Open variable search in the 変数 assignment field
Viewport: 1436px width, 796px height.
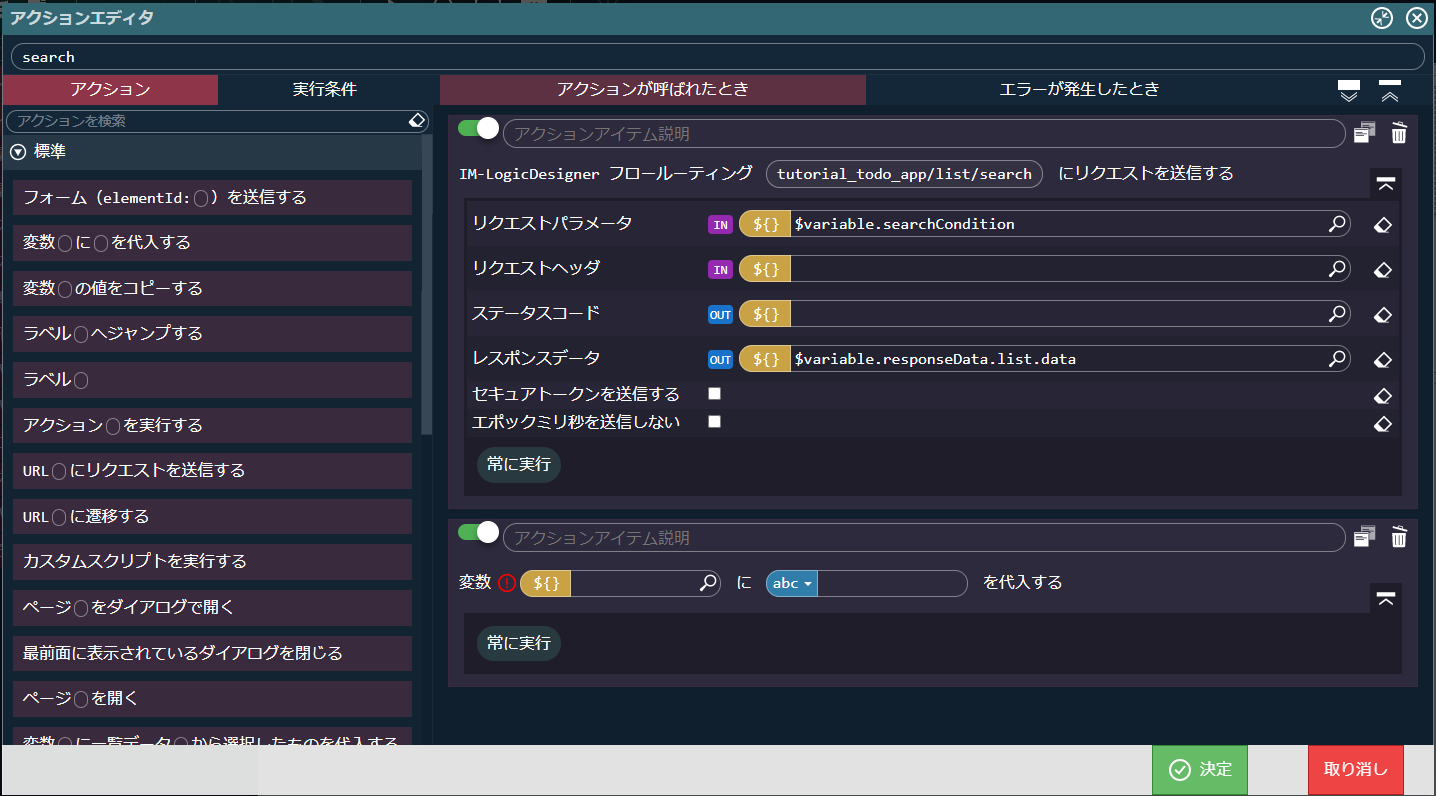point(707,583)
